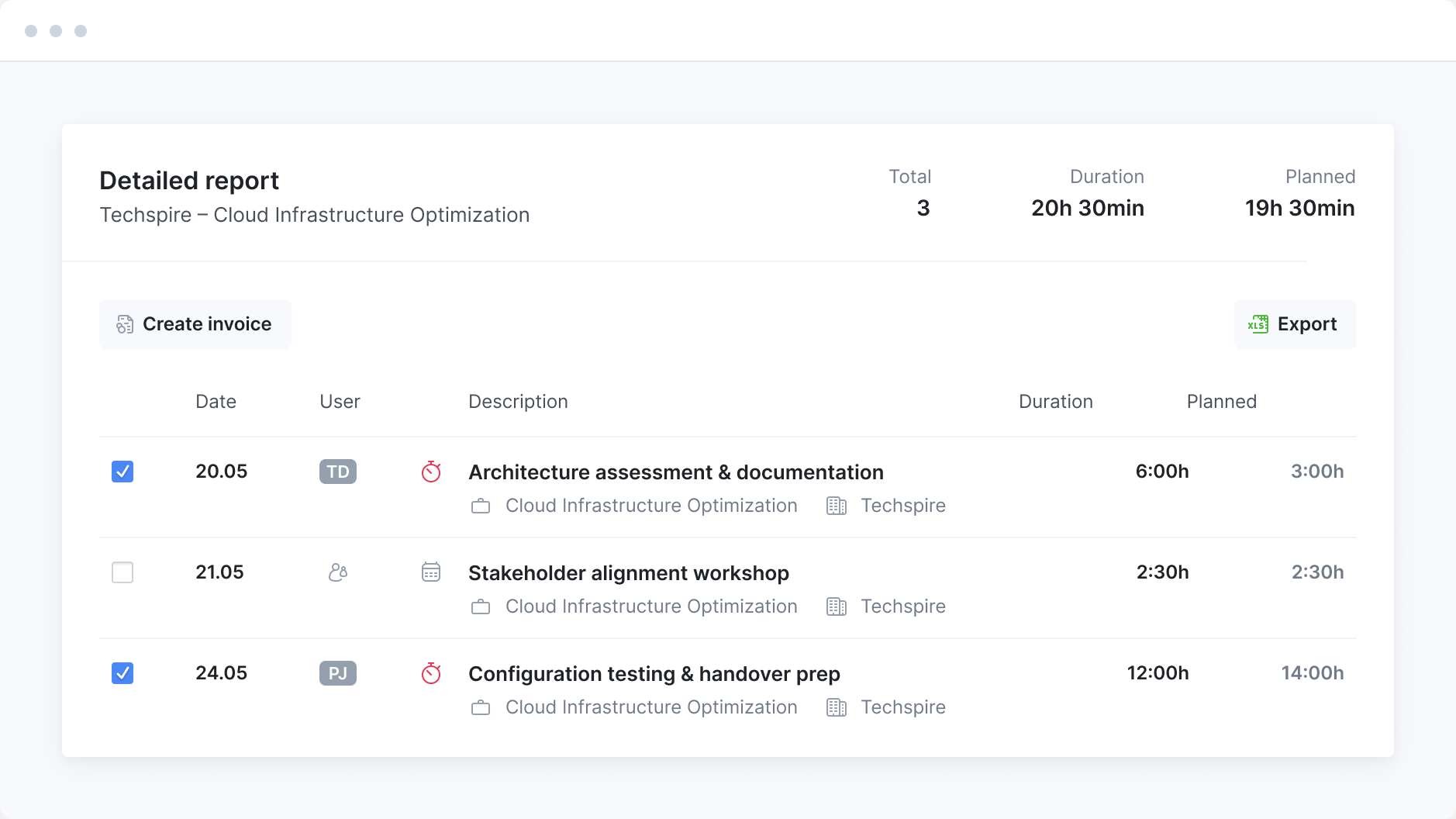1456x819 pixels.
Task: Click the TD user badge
Action: click(x=338, y=472)
